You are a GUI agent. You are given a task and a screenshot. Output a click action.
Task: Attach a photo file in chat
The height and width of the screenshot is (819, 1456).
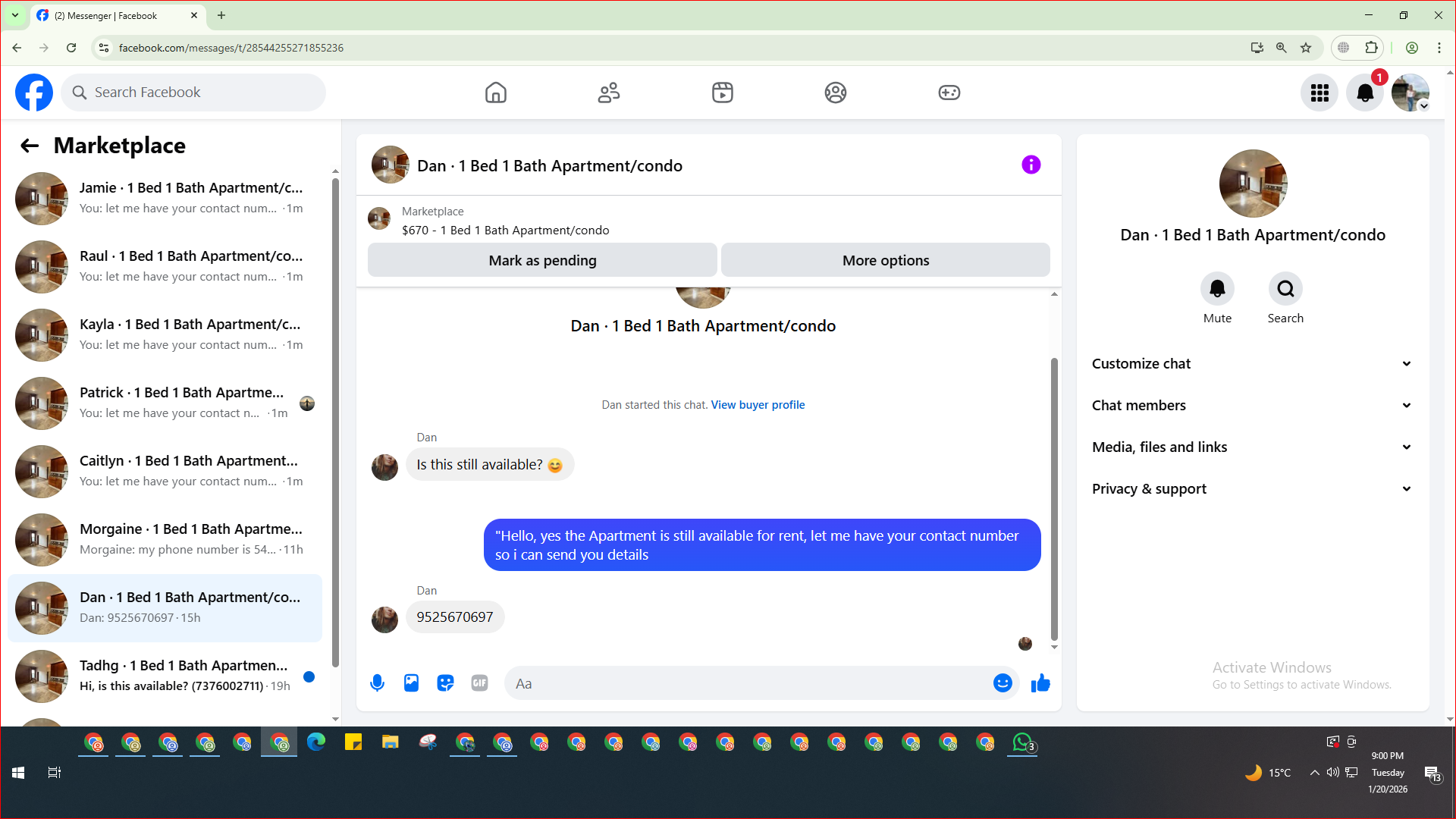pyautogui.click(x=411, y=683)
